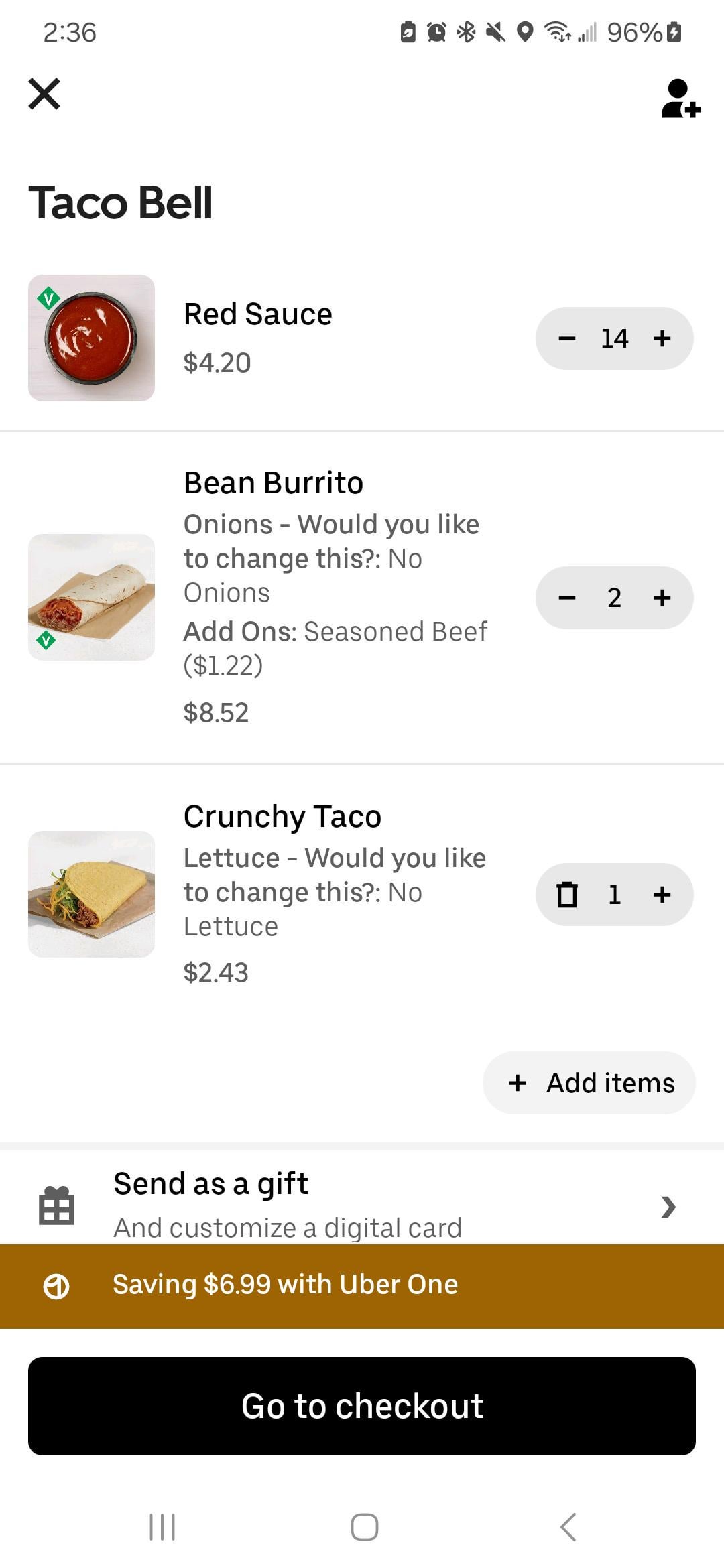
Task: Tap the Uber One logo icon
Action: (56, 1286)
